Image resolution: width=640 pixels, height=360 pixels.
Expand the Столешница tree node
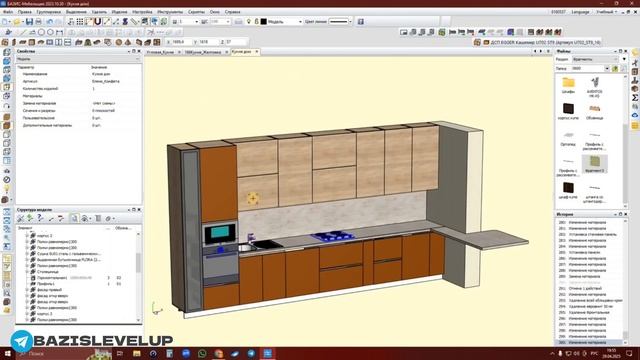tap(27, 271)
